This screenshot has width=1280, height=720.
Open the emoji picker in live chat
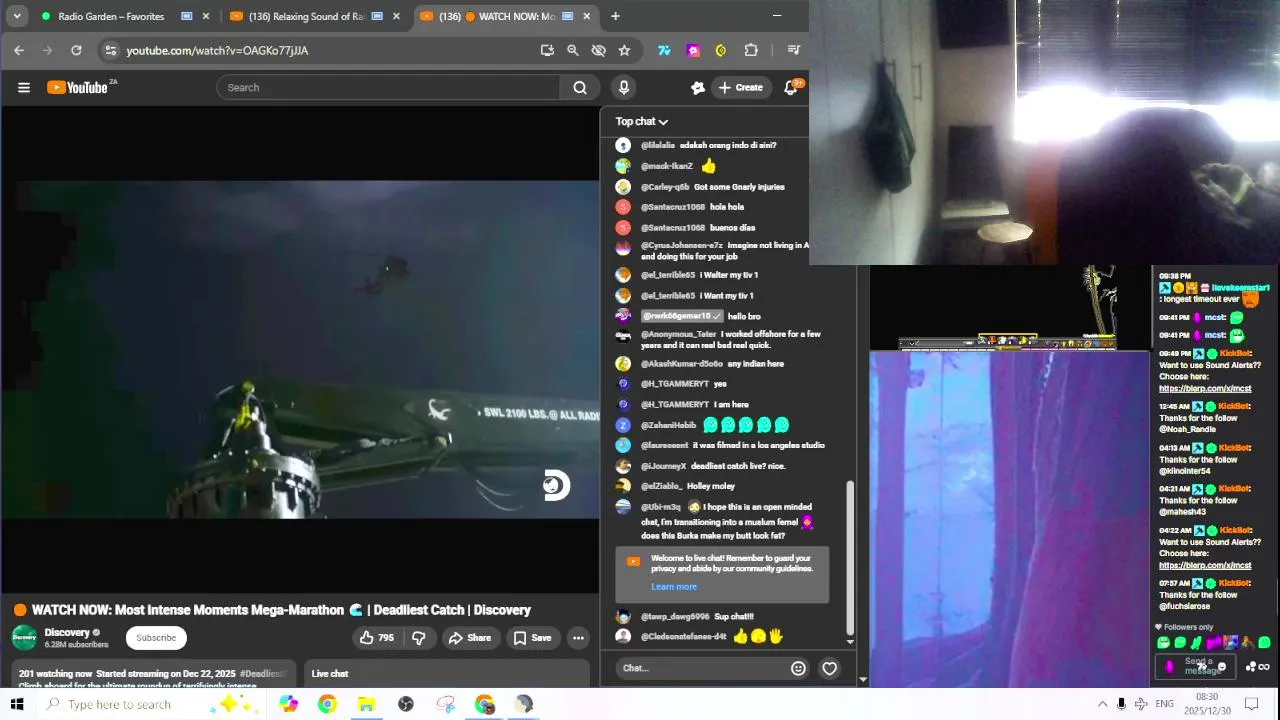coord(798,668)
